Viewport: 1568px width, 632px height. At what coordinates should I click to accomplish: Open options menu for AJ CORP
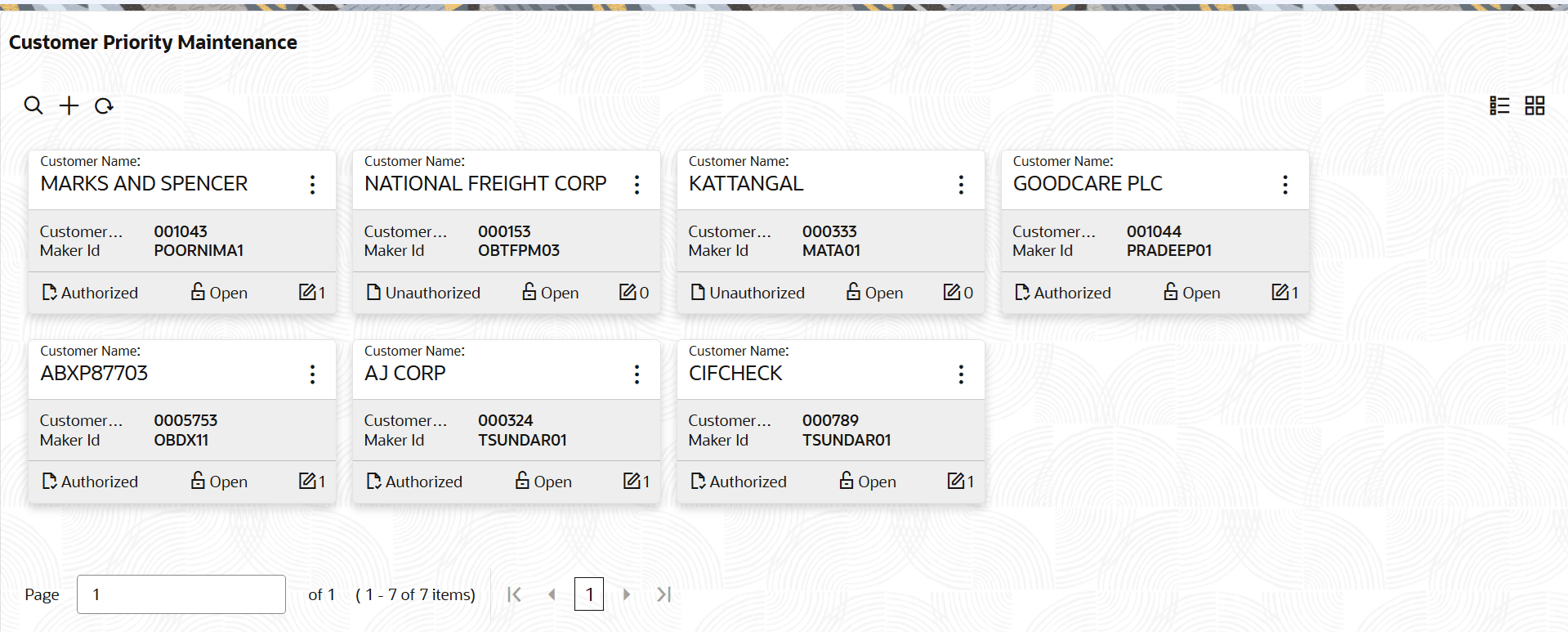click(x=637, y=374)
